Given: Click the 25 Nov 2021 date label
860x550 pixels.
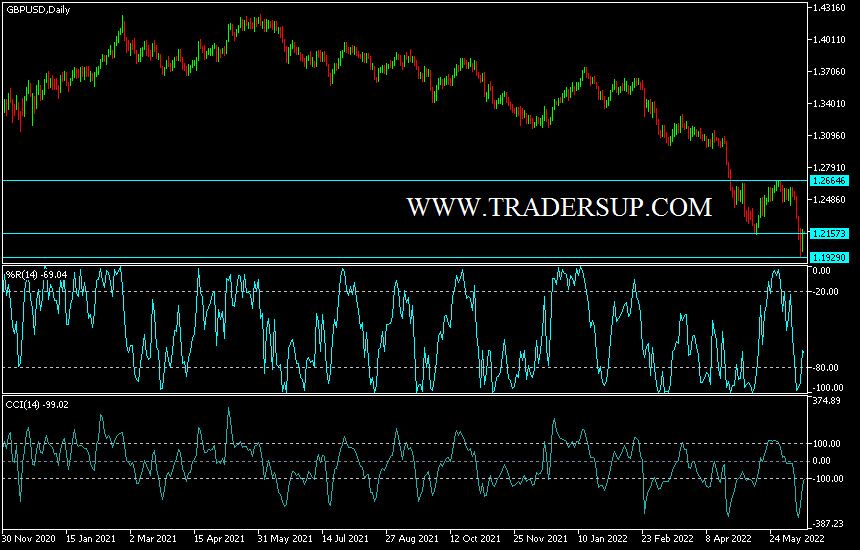Looking at the screenshot, I should pyautogui.click(x=540, y=538).
